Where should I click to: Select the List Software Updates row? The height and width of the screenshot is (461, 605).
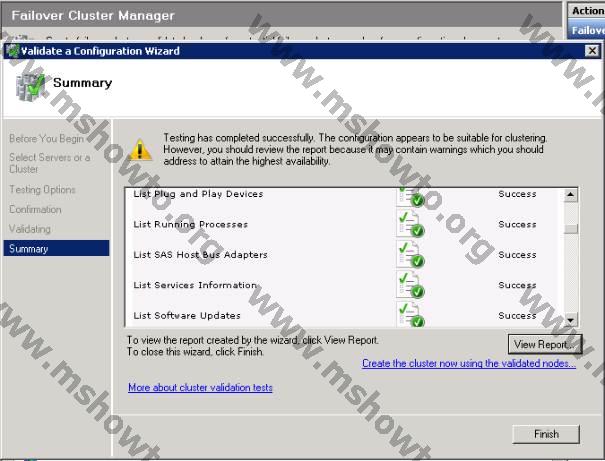(x=344, y=315)
